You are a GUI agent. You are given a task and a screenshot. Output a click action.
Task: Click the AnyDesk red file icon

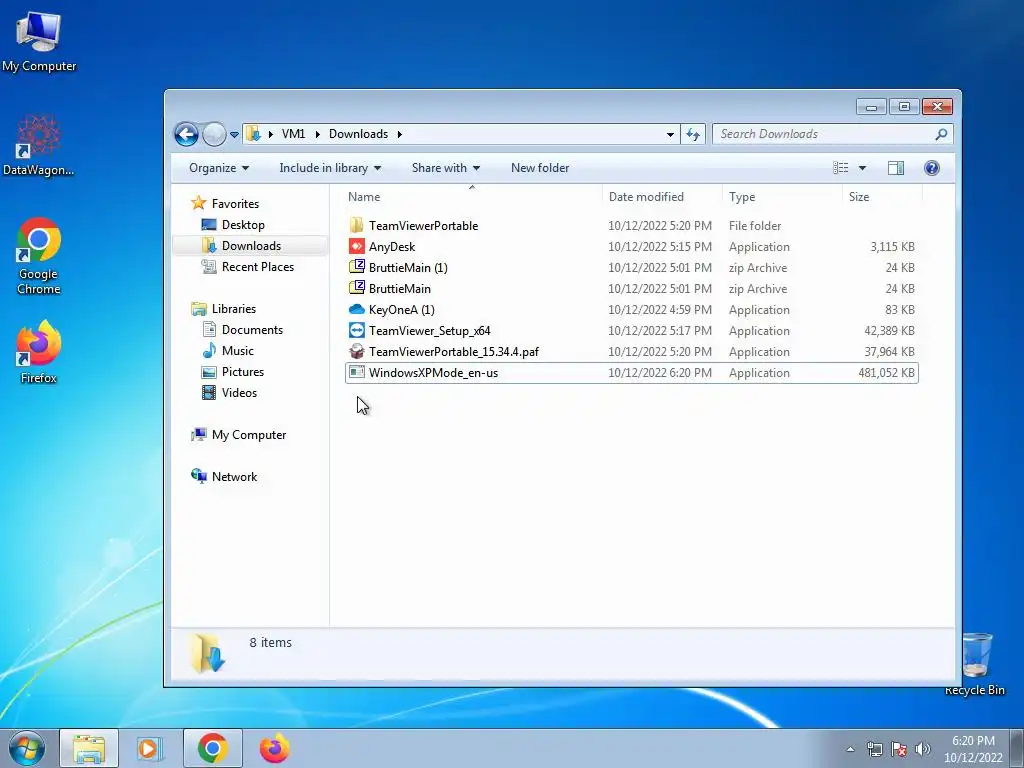click(x=357, y=246)
